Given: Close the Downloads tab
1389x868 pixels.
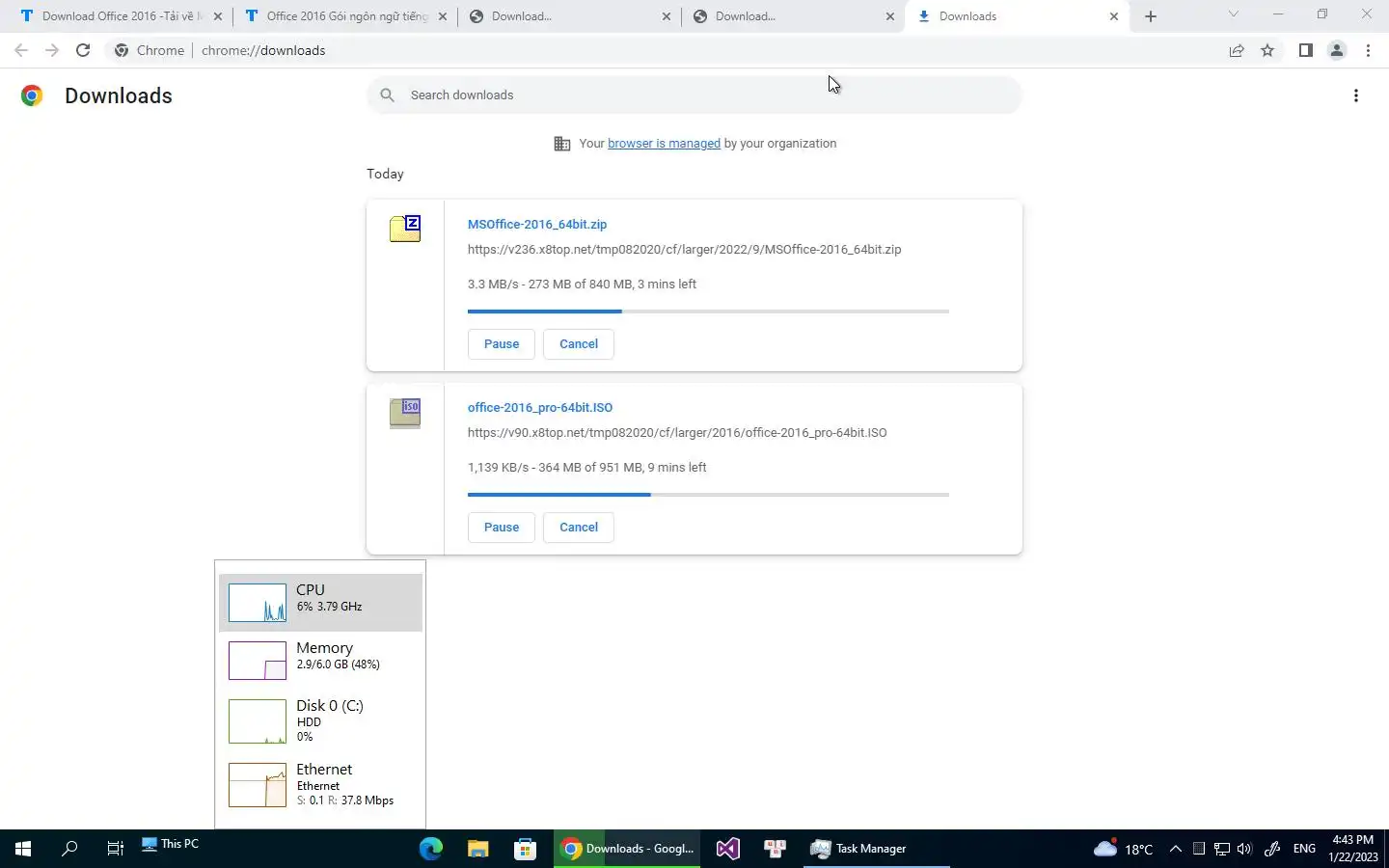Looking at the screenshot, I should click(1114, 16).
